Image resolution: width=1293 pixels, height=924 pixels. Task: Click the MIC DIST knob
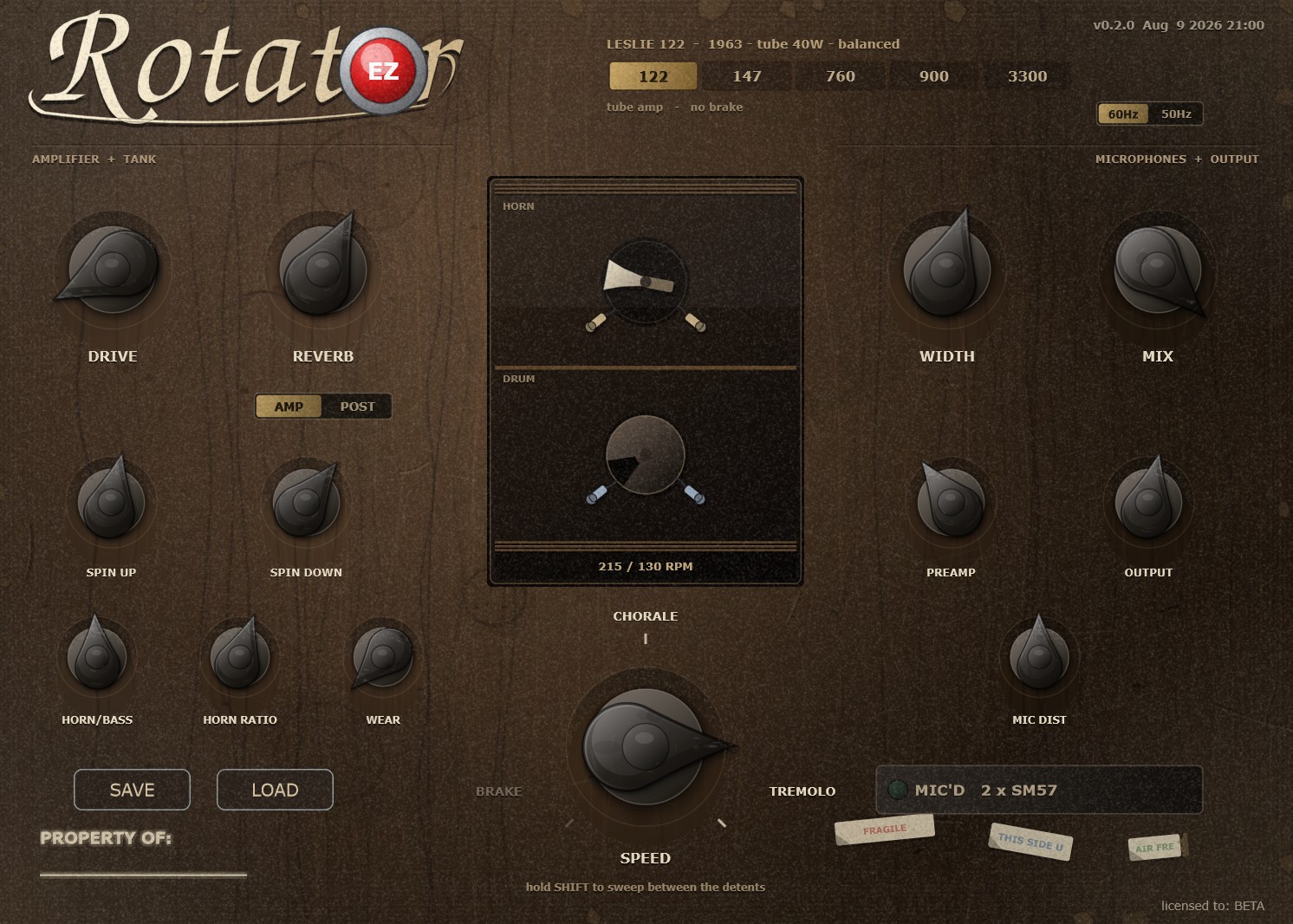tap(1039, 656)
